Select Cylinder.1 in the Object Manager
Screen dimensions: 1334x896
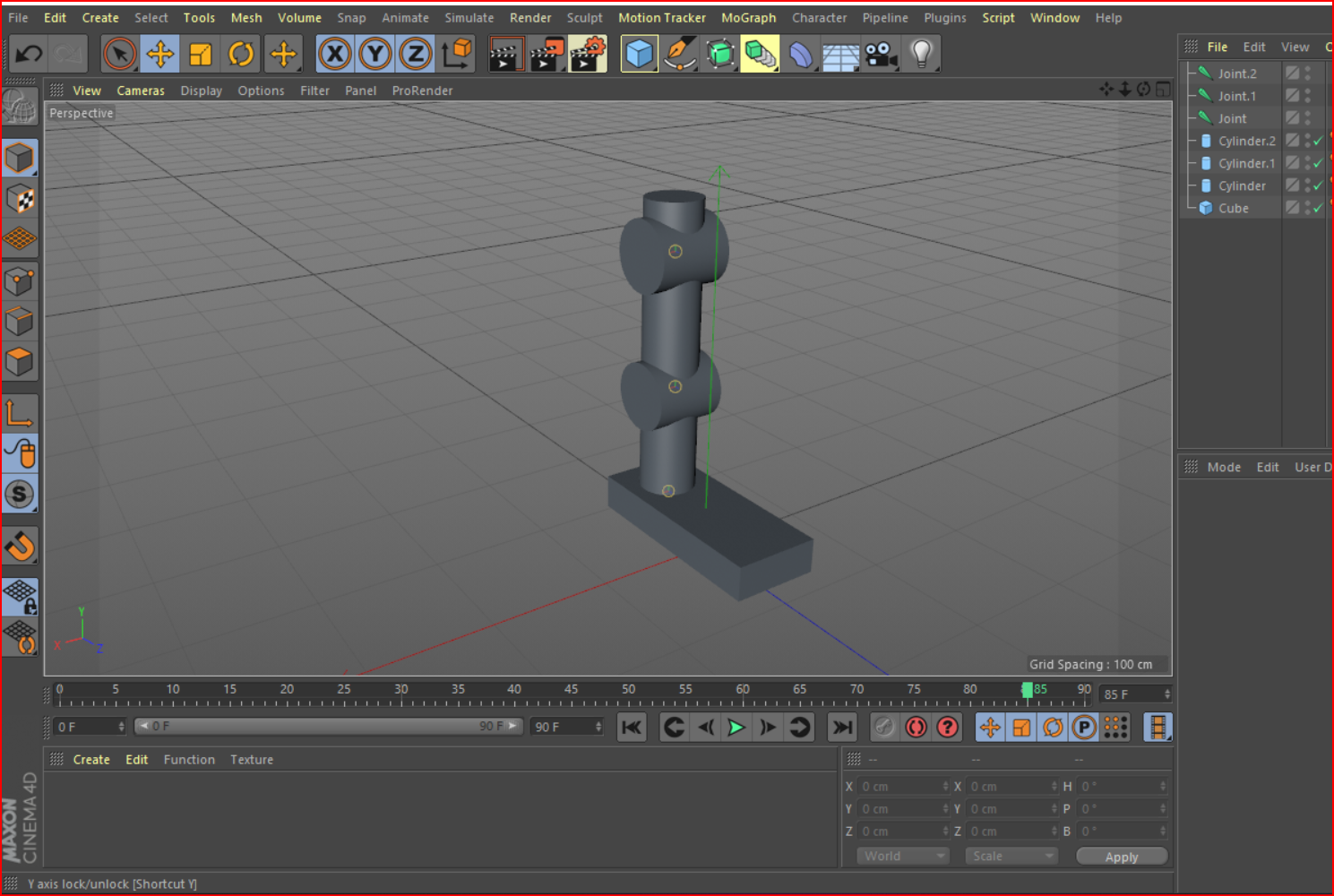(x=1246, y=163)
